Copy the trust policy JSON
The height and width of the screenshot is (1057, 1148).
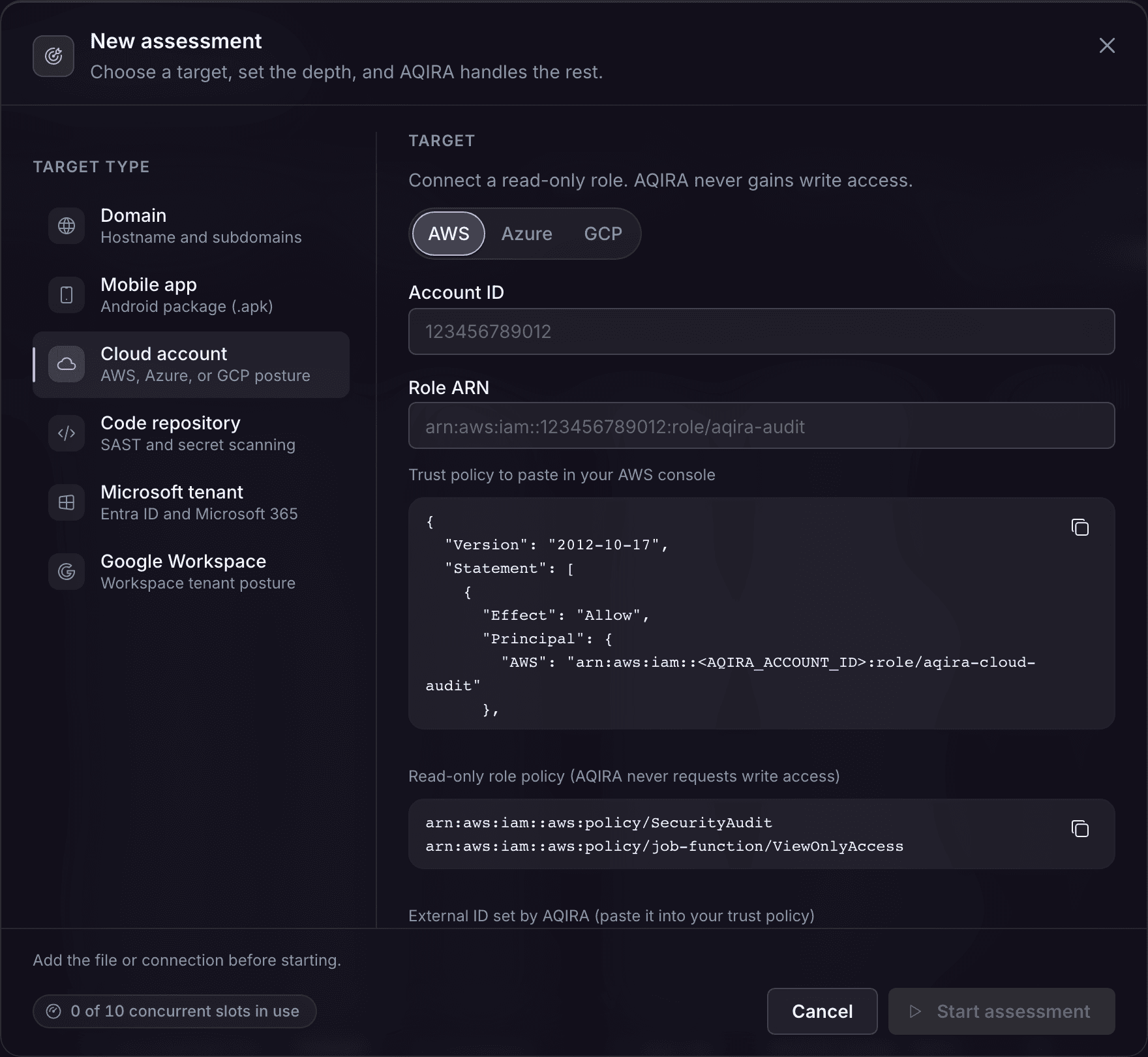[1080, 527]
